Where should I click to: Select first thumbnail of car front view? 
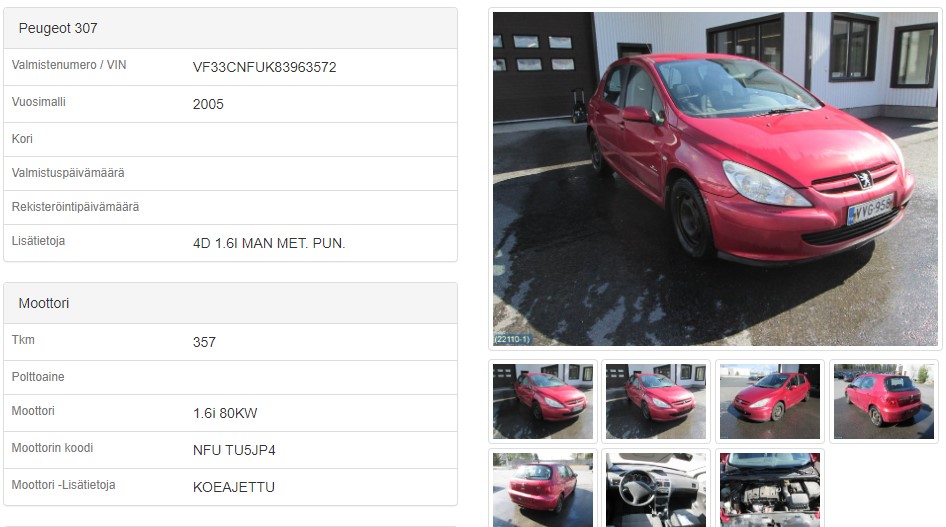point(542,401)
